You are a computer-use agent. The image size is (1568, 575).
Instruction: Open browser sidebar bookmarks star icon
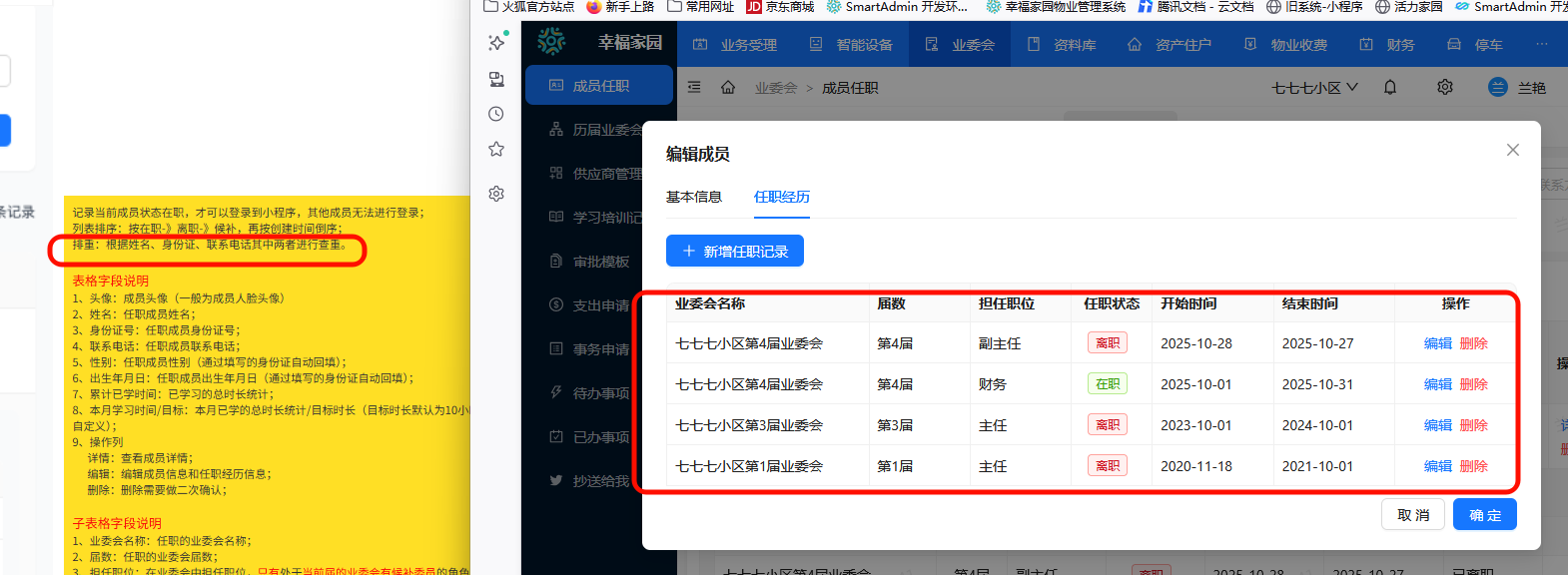pos(496,149)
